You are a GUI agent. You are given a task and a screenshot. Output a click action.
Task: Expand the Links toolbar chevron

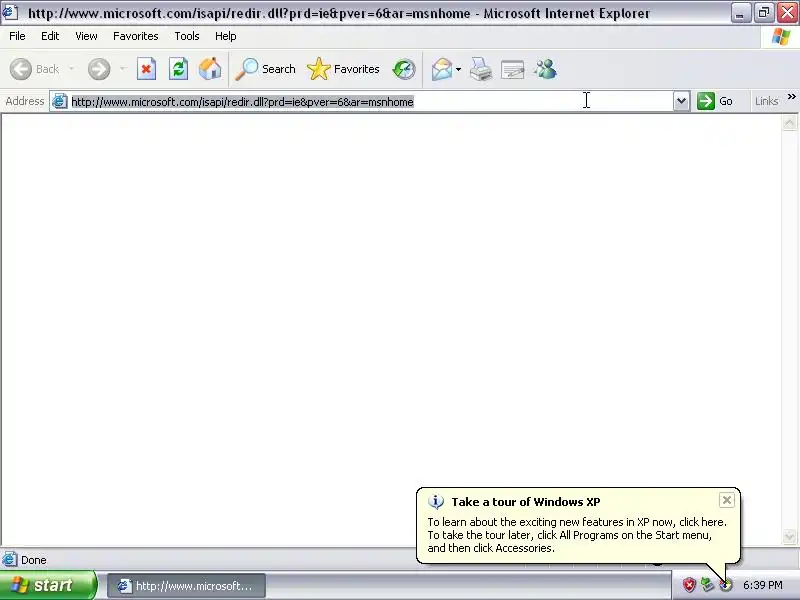click(x=791, y=96)
